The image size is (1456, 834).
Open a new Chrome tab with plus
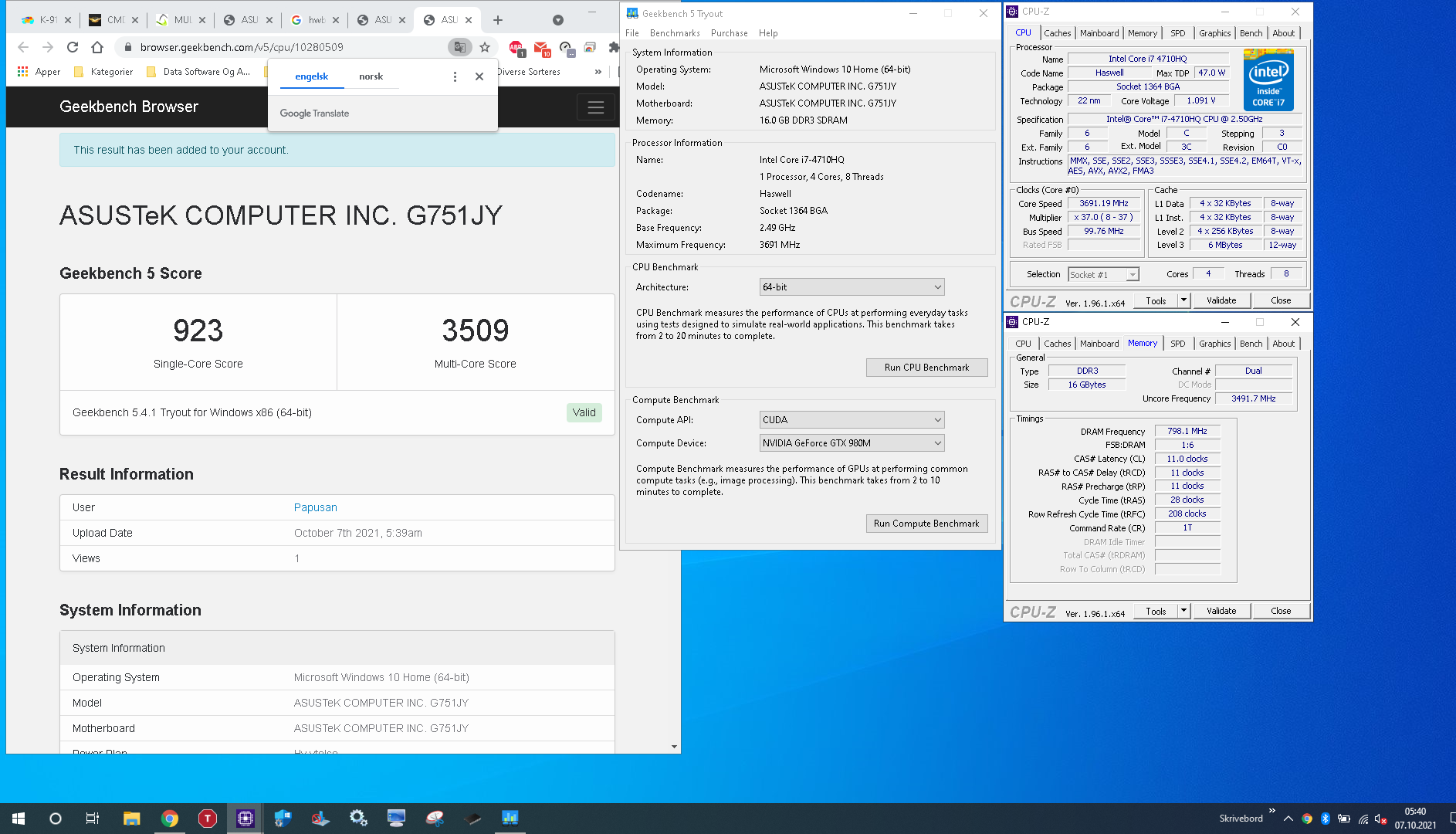point(498,20)
